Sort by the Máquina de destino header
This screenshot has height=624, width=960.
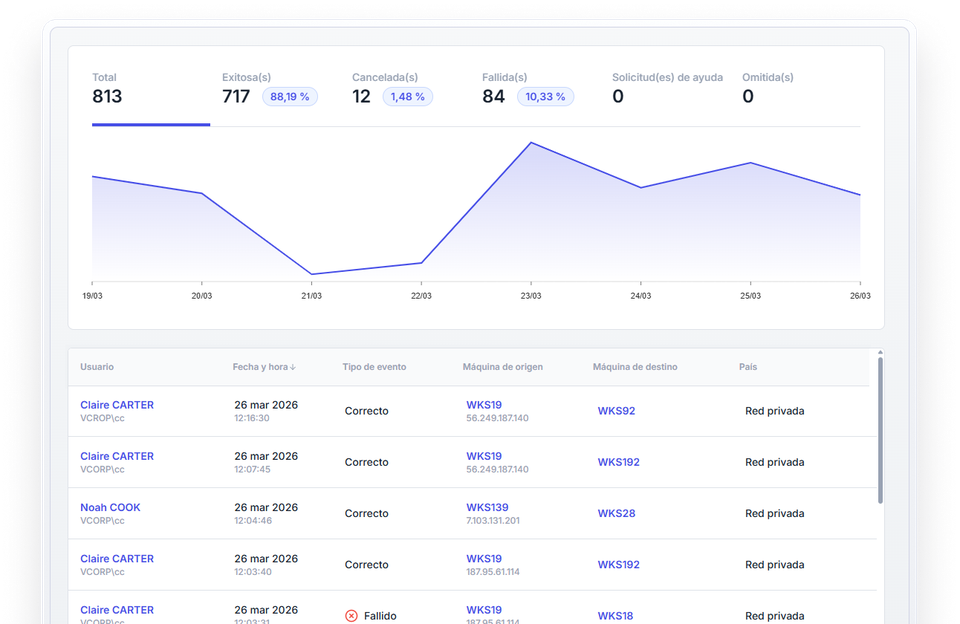click(635, 367)
